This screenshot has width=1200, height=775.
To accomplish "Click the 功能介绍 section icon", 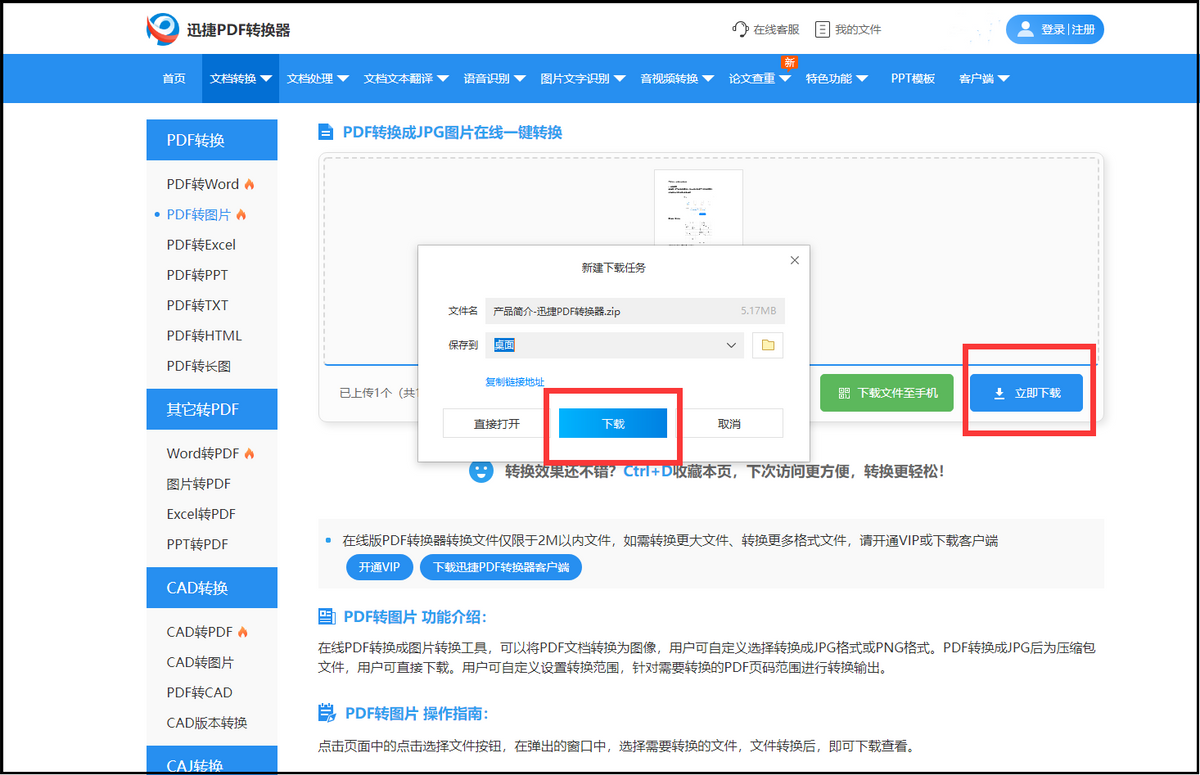I will [327, 616].
